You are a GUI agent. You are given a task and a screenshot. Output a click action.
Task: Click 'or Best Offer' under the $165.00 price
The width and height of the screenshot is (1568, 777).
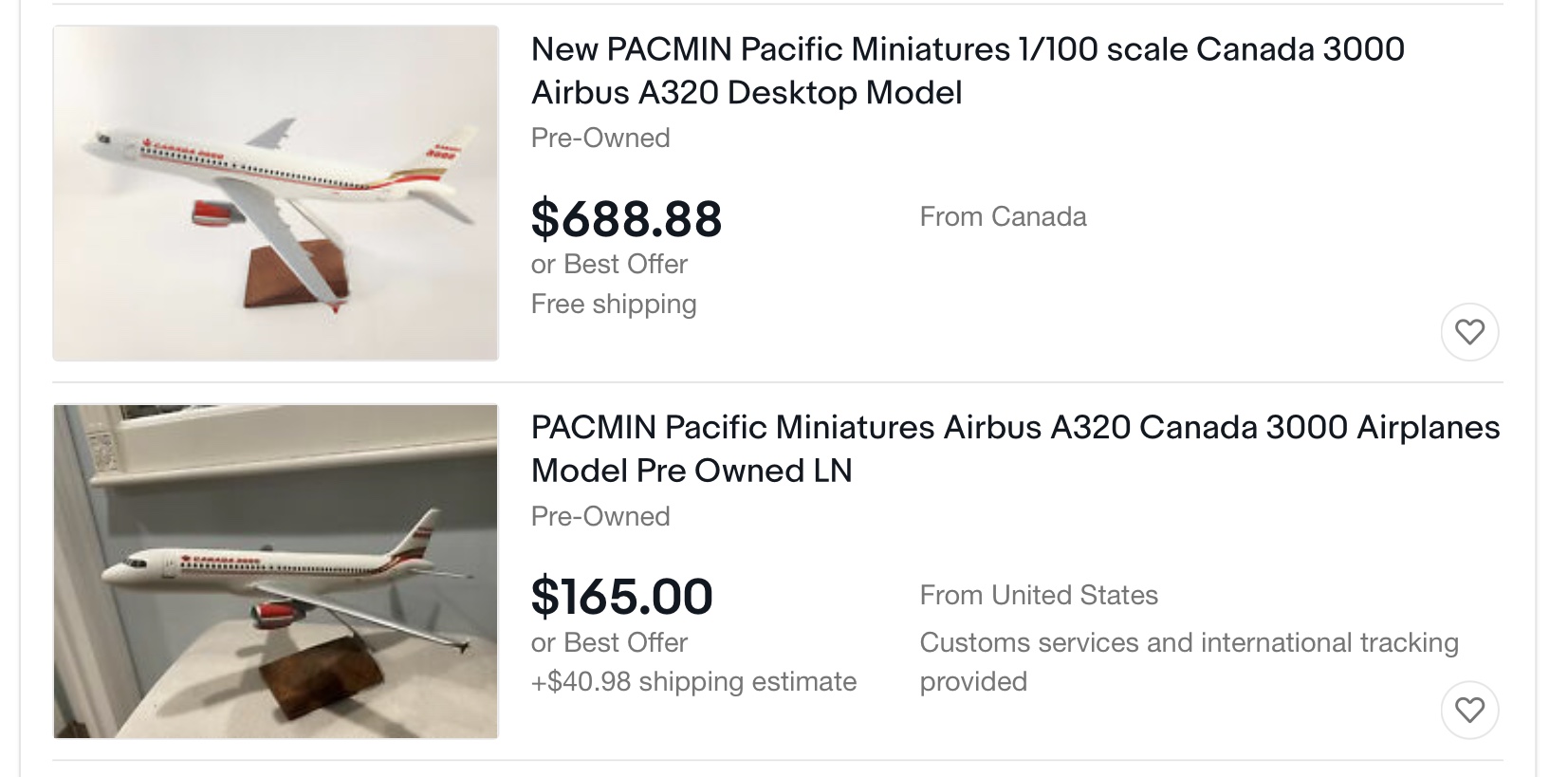point(609,642)
